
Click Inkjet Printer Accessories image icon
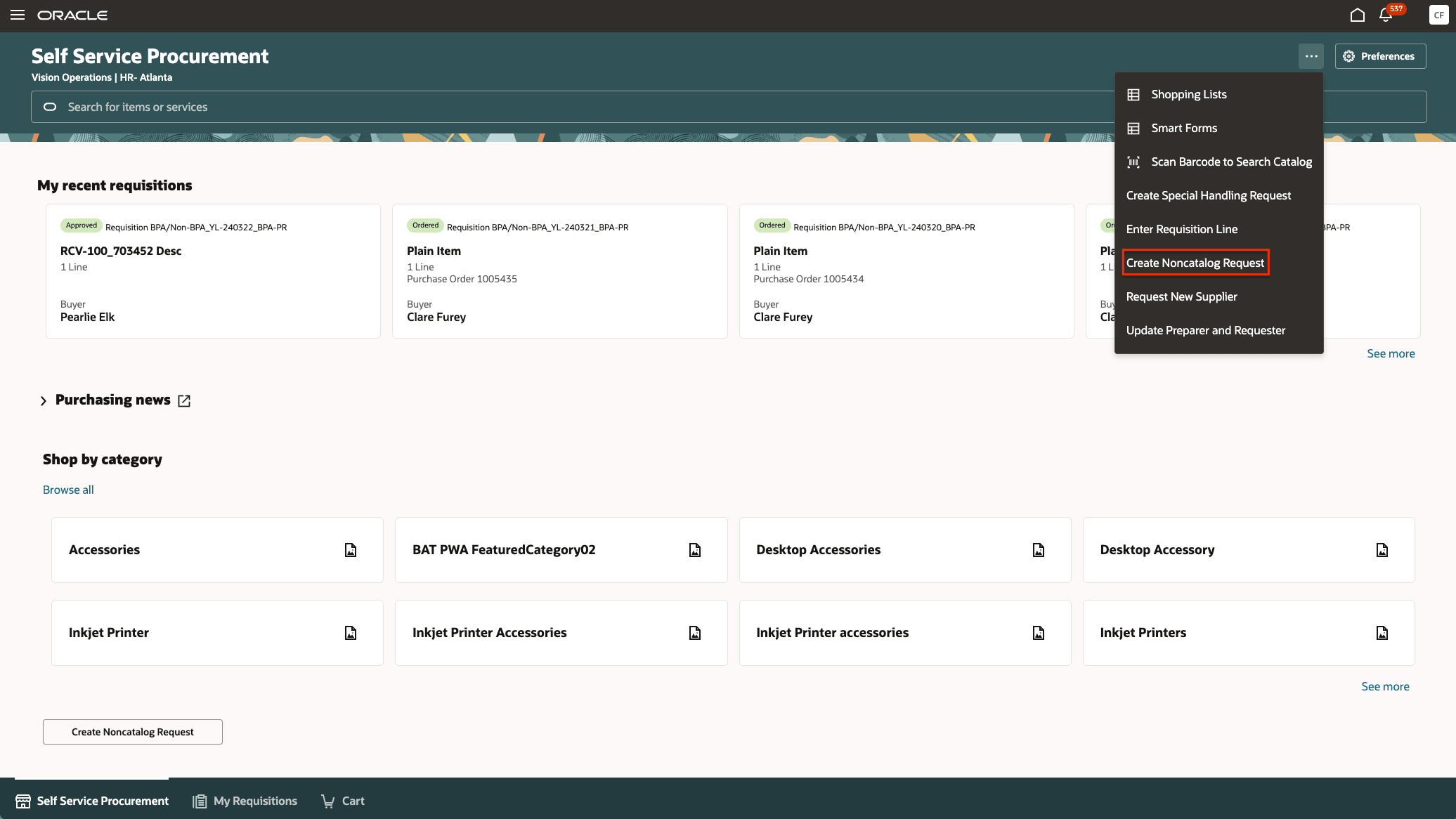[x=695, y=633]
